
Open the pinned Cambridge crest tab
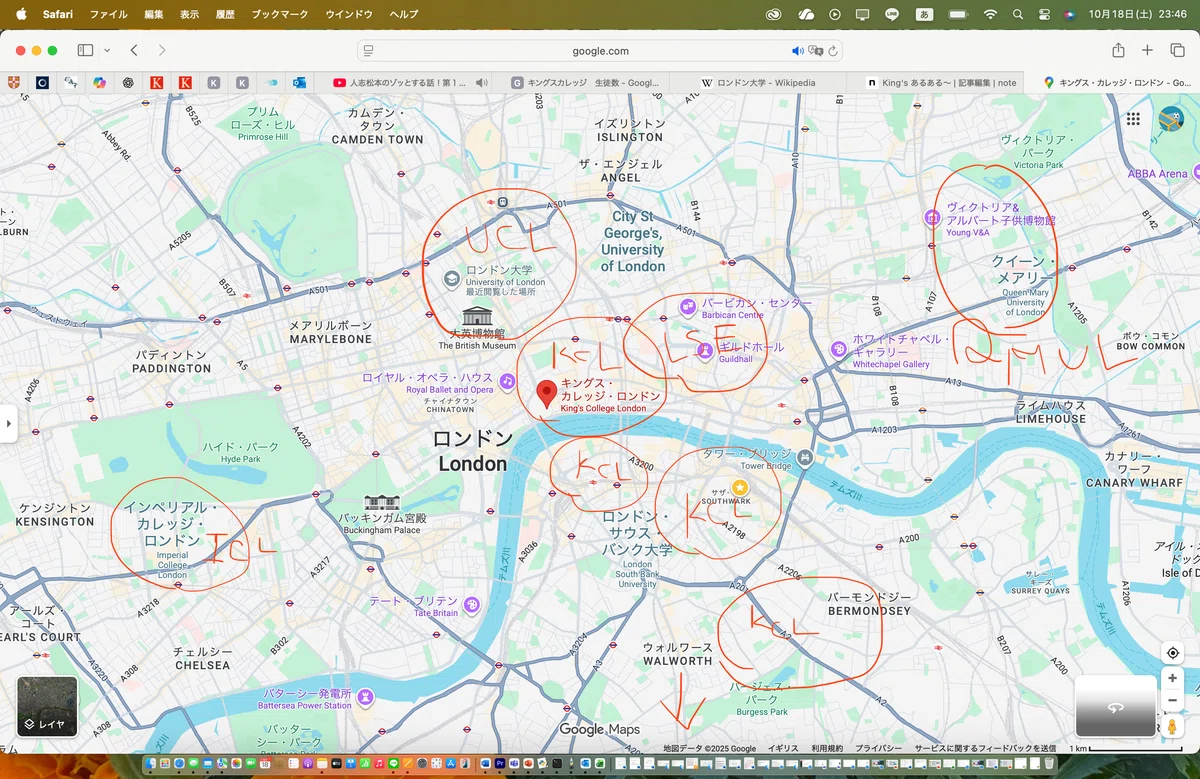[13, 83]
